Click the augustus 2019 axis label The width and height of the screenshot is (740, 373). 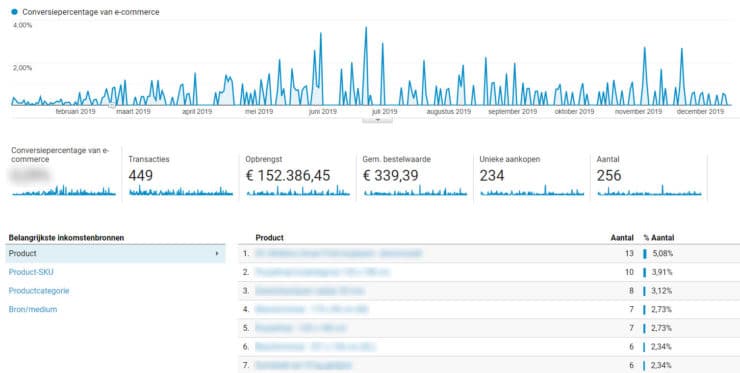coord(449,112)
